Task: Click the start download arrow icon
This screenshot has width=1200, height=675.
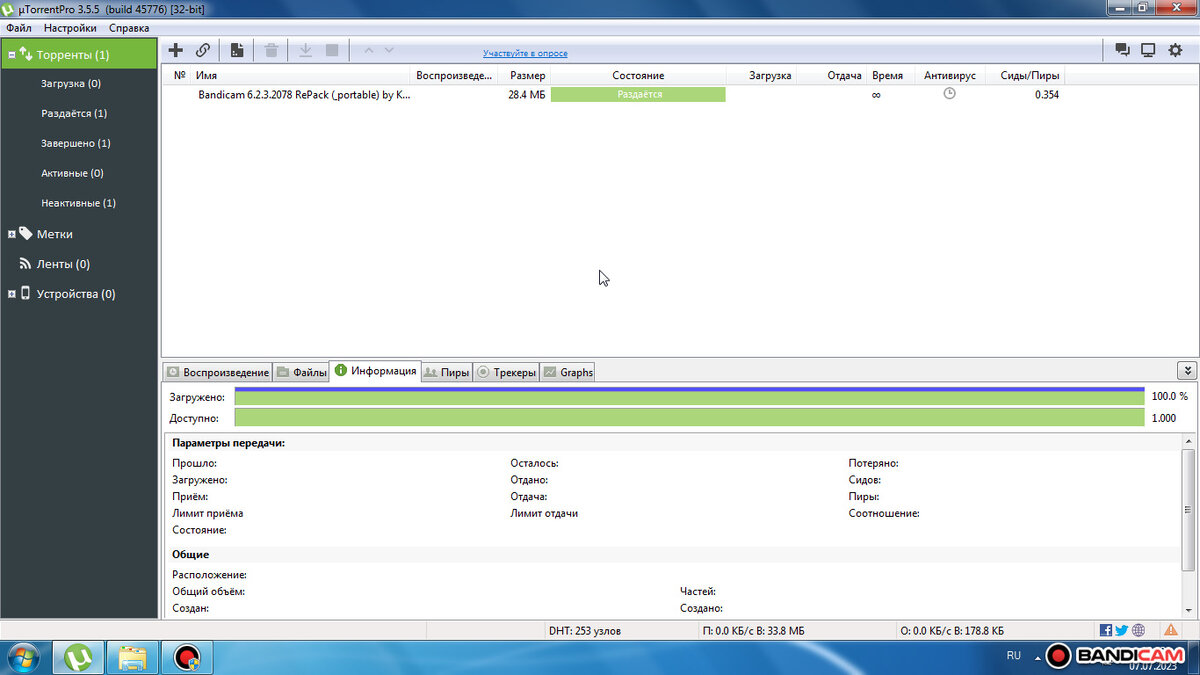Action: 306,50
